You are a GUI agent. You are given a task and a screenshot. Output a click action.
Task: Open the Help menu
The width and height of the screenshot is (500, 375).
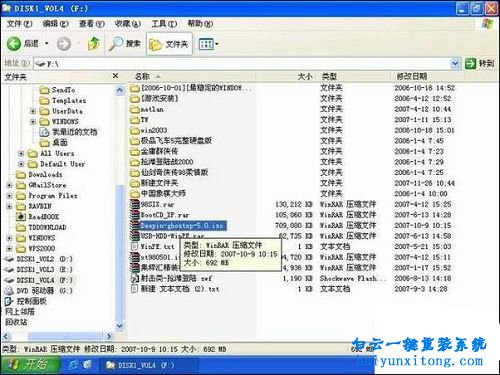point(200,24)
